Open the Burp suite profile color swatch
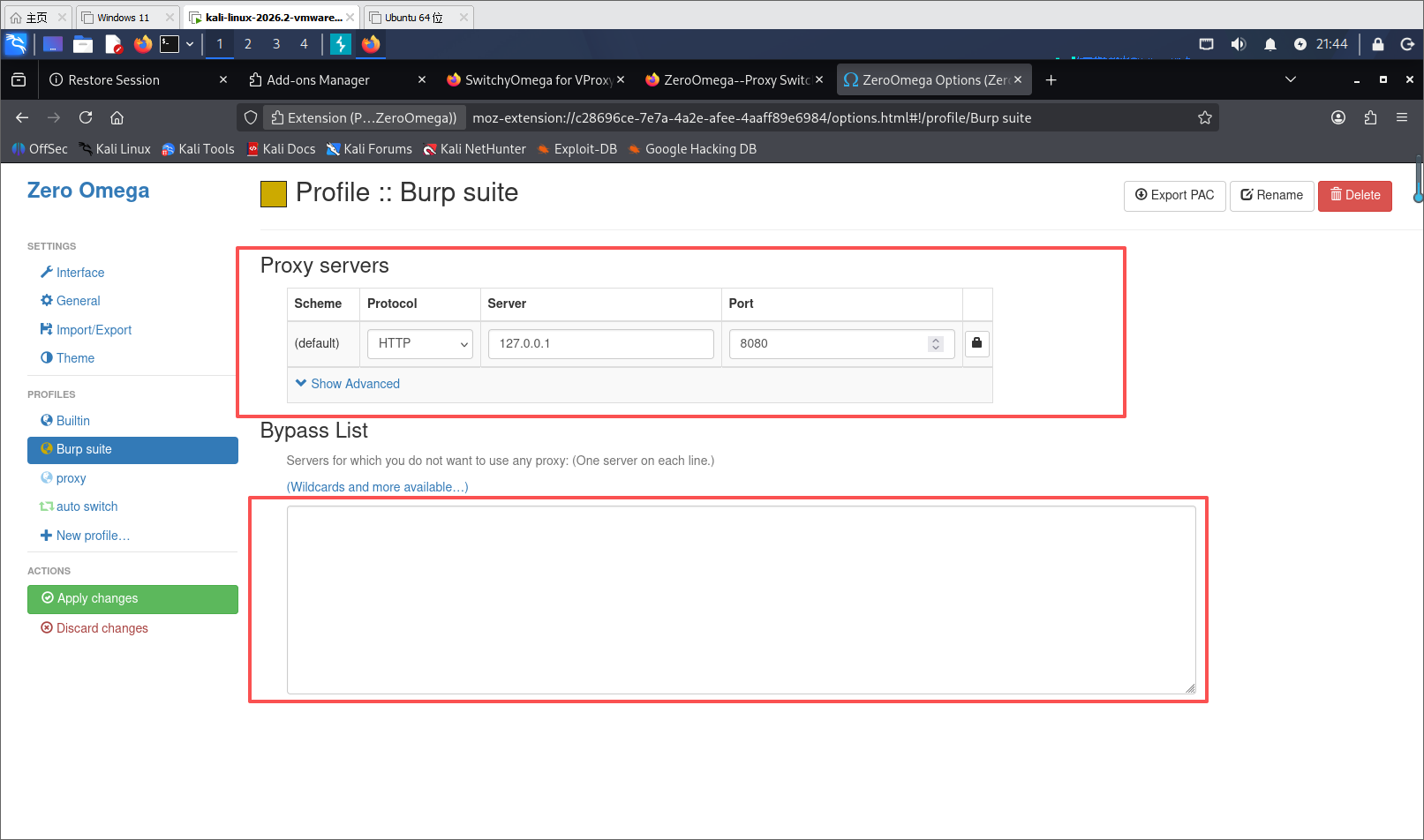This screenshot has width=1424, height=840. coord(274,194)
